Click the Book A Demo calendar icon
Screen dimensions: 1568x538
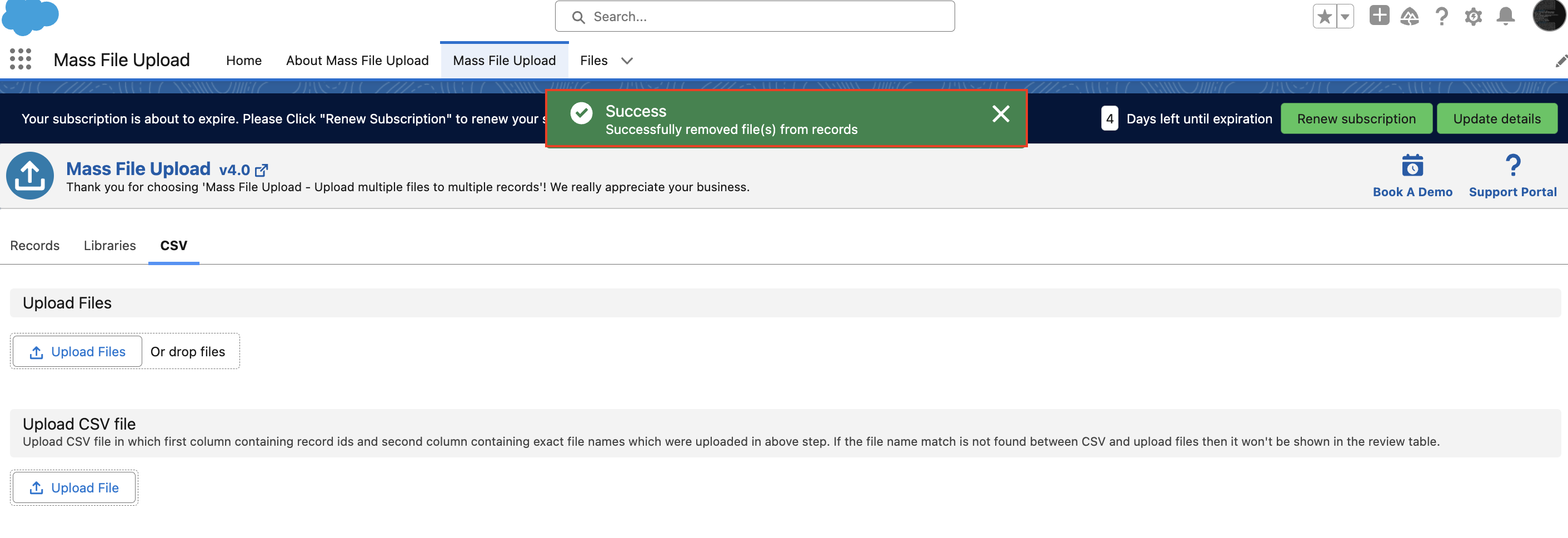(x=1412, y=166)
